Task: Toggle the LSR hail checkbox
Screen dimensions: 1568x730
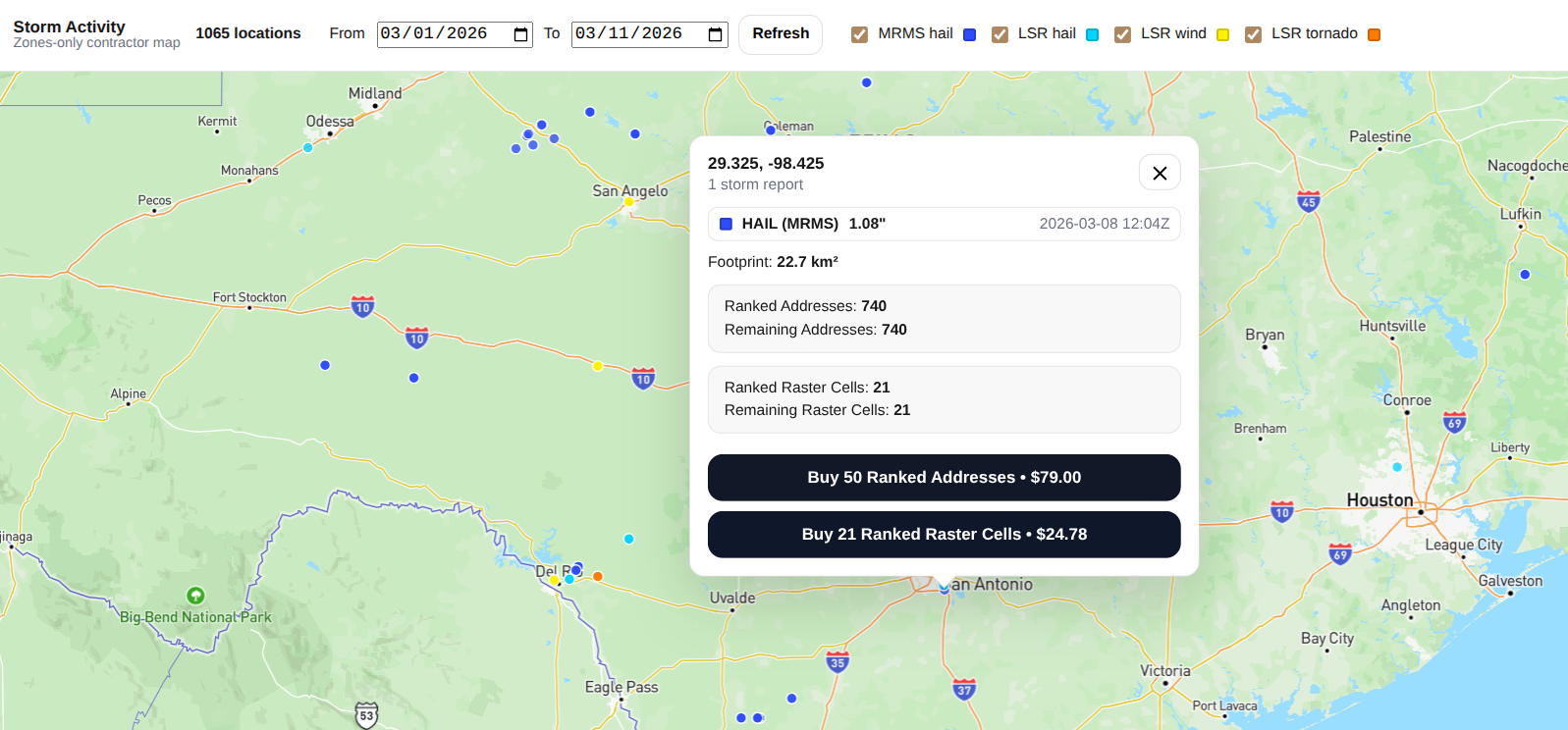Action: pyautogui.click(x=1000, y=34)
